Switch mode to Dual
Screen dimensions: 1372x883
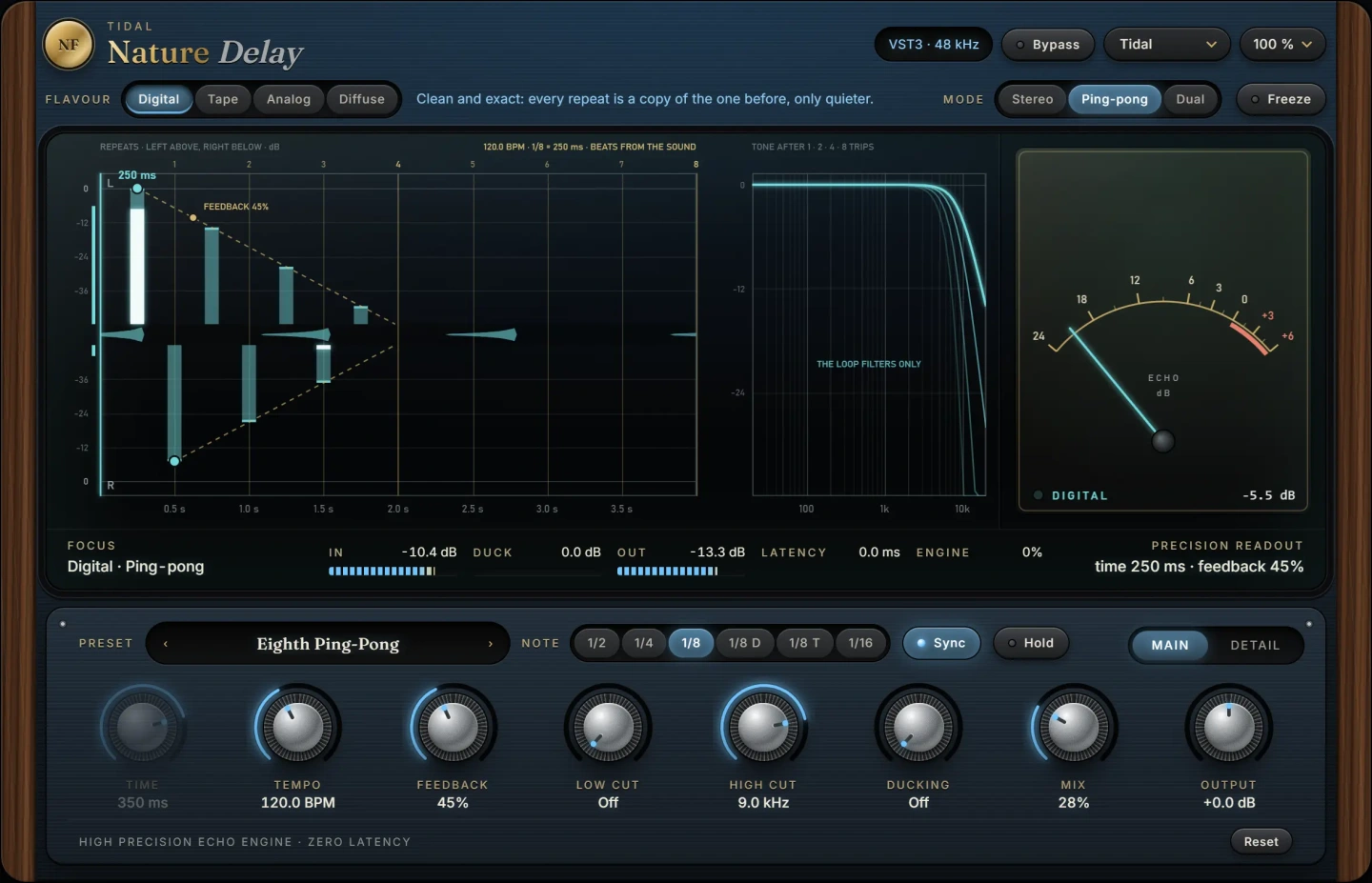(1190, 99)
